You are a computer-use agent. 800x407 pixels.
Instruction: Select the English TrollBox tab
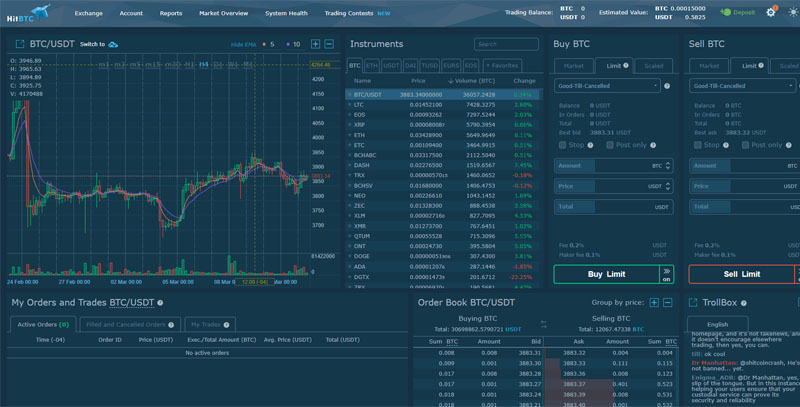(x=717, y=324)
